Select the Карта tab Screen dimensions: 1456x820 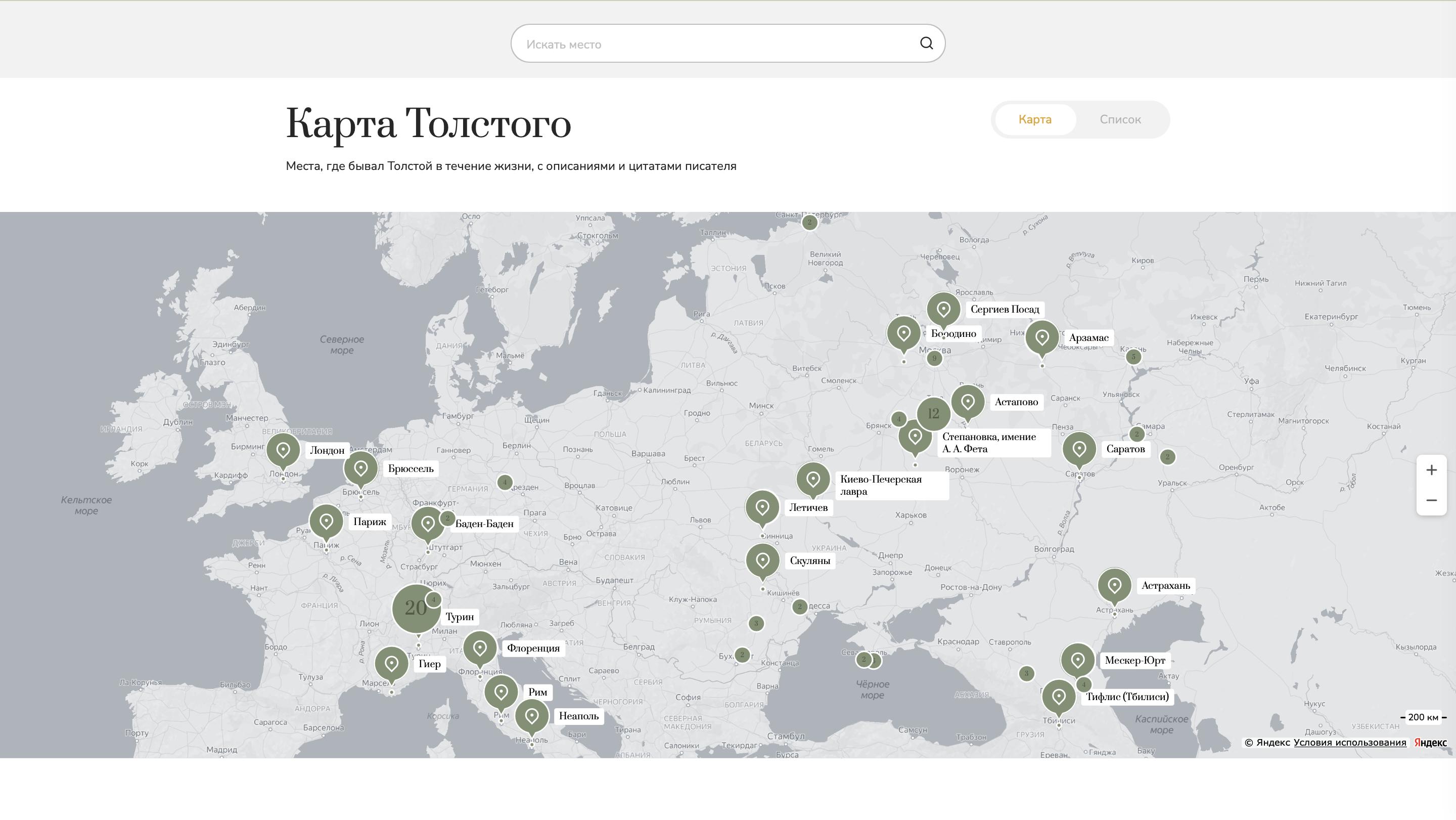coord(1034,119)
